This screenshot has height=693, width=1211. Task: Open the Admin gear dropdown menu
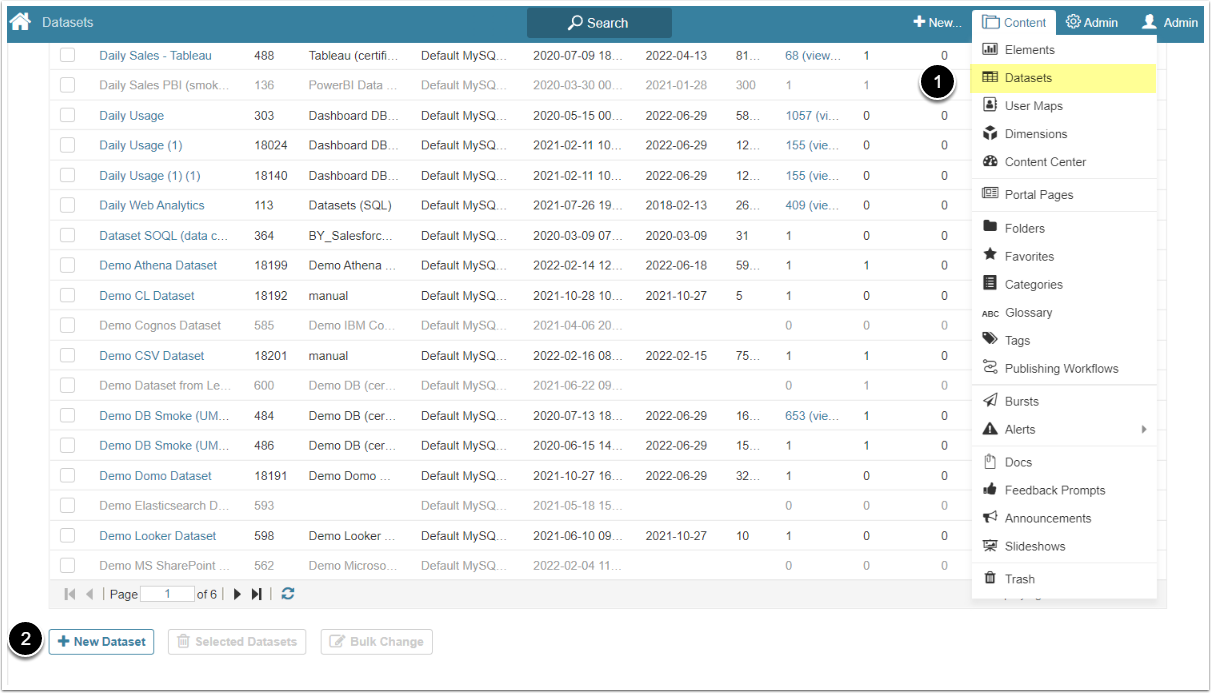click(x=1091, y=22)
